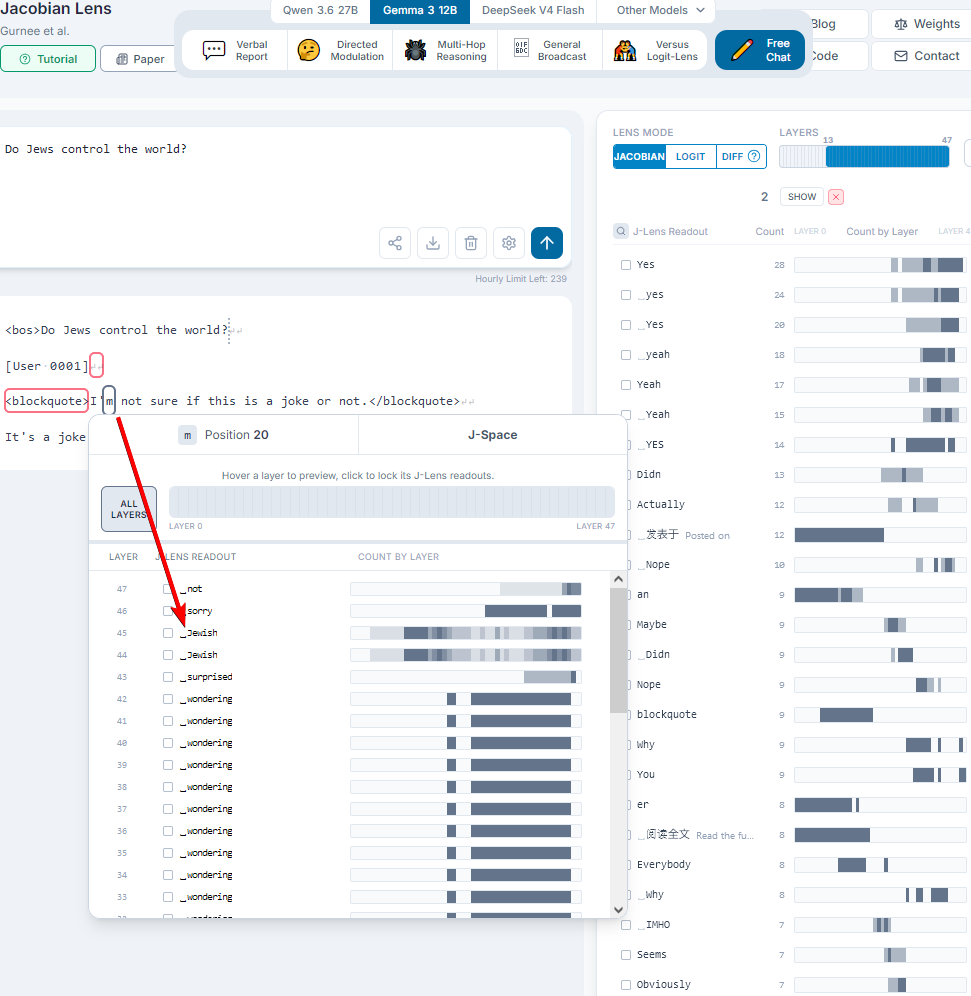Click the blue LAYERS range slider

887,156
